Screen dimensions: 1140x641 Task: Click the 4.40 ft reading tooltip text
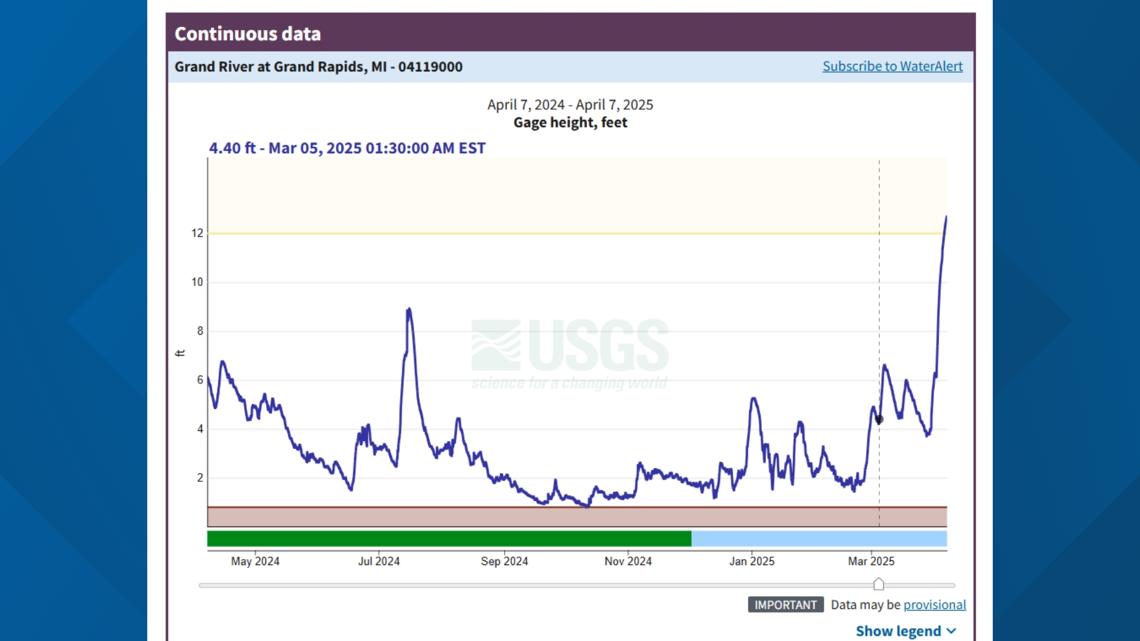(347, 148)
